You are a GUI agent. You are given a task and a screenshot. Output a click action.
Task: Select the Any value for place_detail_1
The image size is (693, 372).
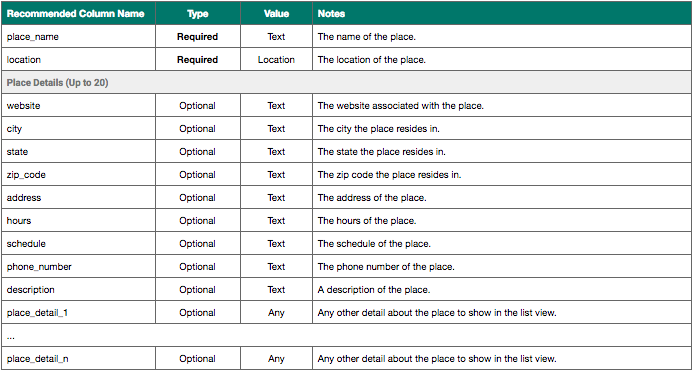276,312
